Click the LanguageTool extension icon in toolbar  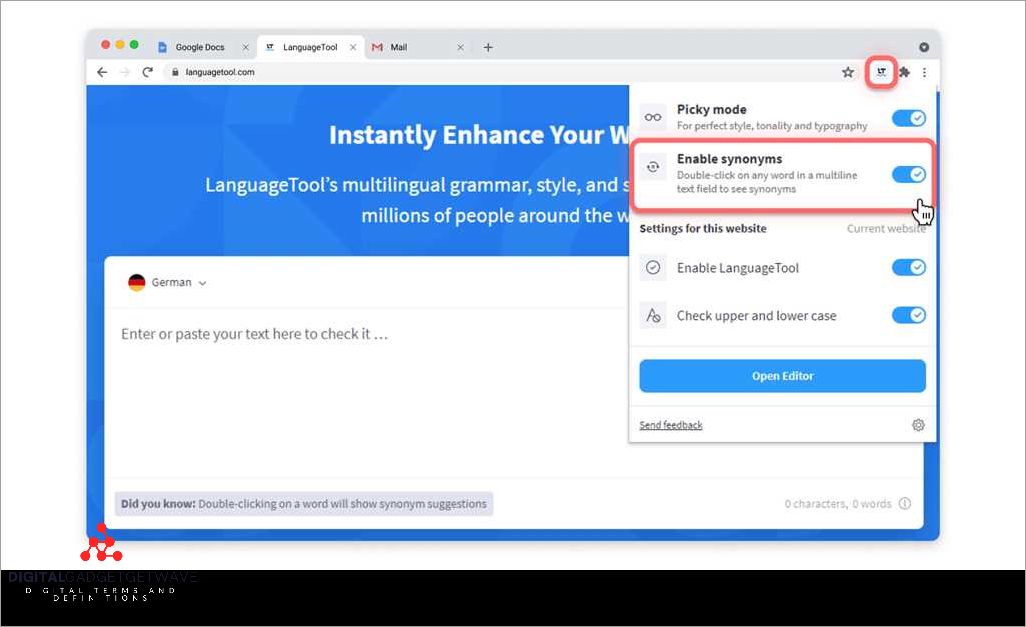881,72
